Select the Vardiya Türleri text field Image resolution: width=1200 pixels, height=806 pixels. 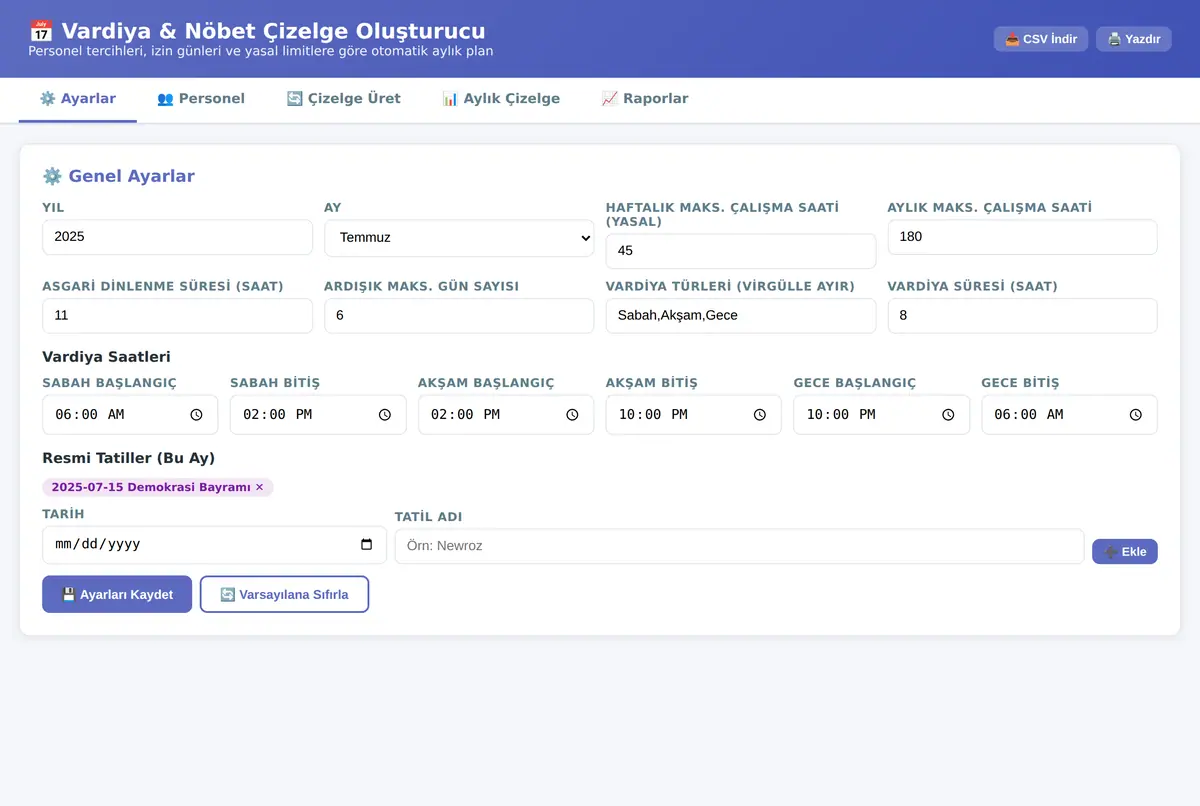tap(741, 316)
